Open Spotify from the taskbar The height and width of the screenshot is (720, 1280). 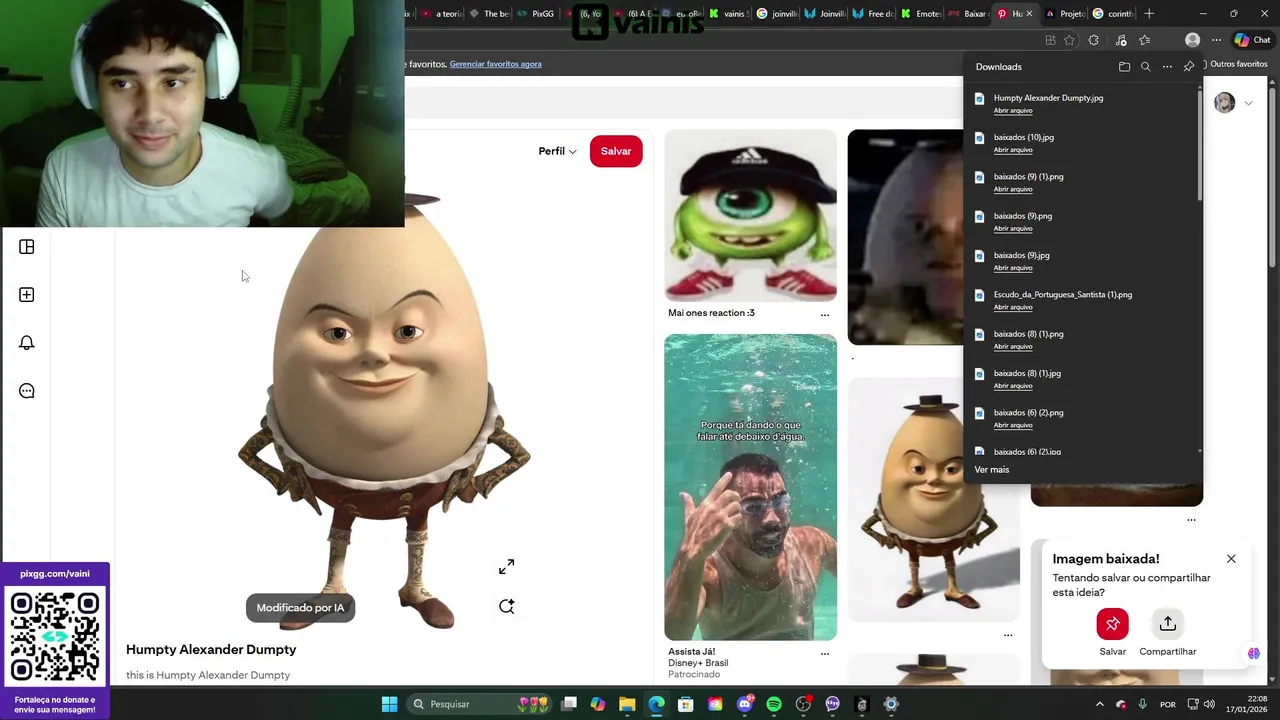point(774,704)
